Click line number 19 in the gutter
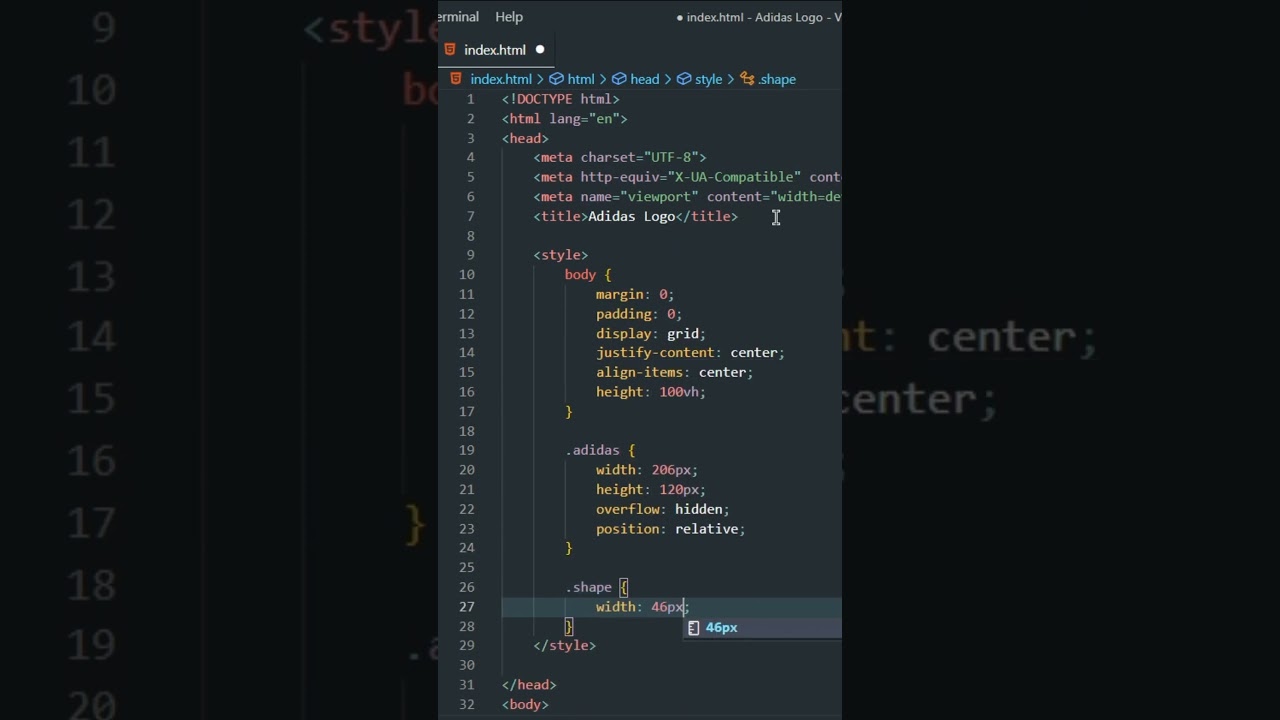The width and height of the screenshot is (1280, 720). coord(467,450)
